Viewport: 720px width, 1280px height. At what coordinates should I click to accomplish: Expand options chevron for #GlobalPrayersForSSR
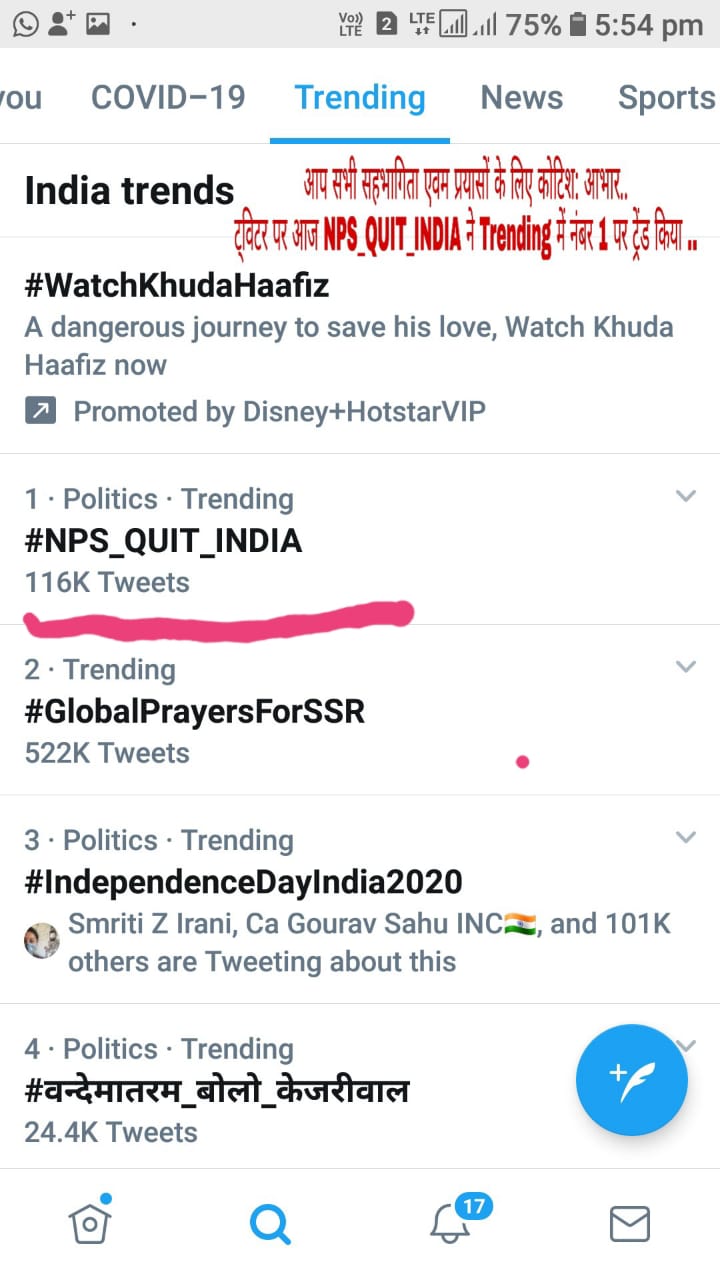(685, 666)
